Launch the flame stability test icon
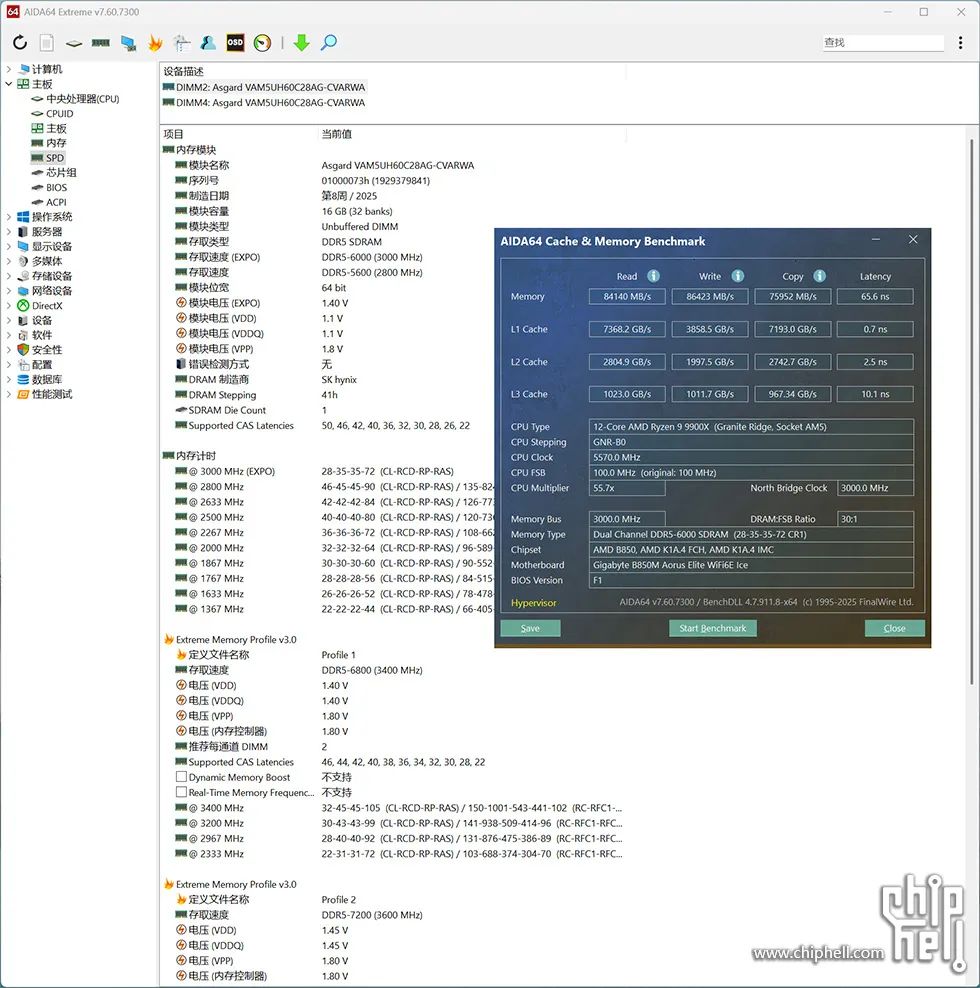The image size is (980, 988). click(x=155, y=42)
